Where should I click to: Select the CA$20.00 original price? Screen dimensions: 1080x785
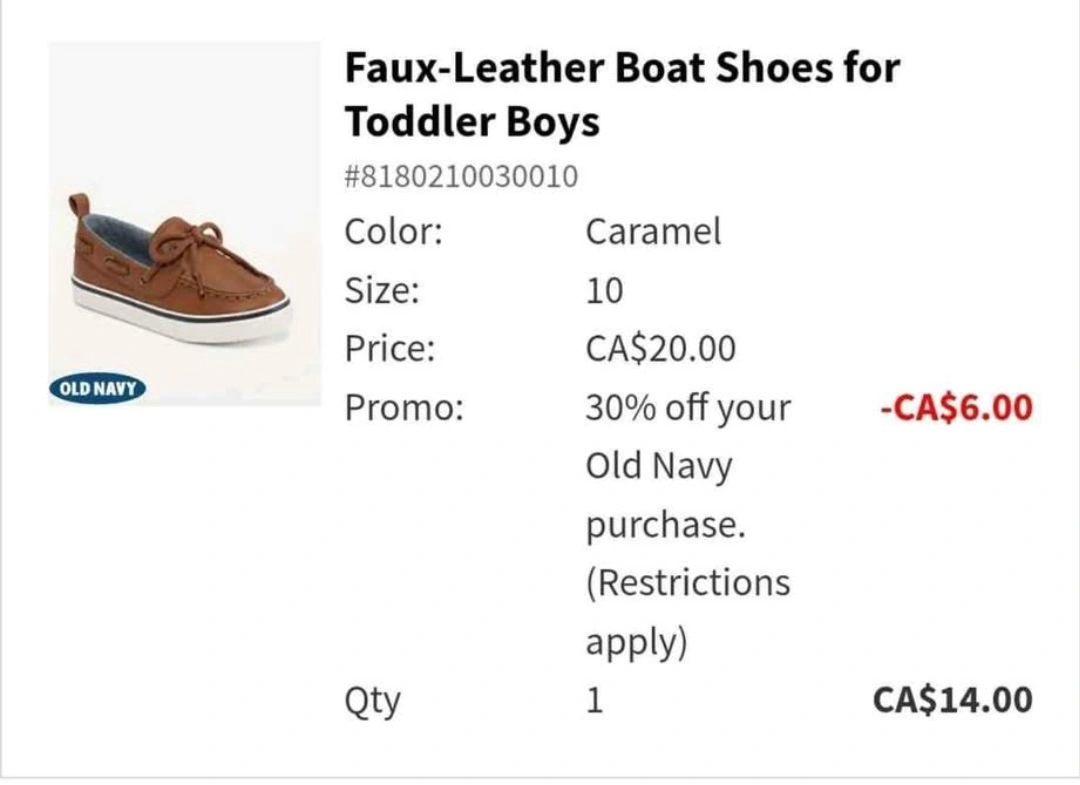click(660, 349)
